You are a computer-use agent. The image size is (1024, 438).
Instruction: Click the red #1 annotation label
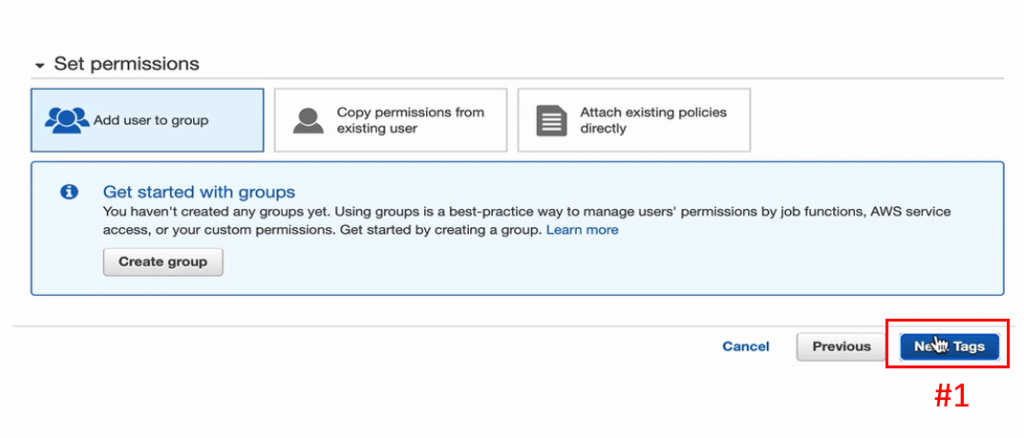click(951, 396)
